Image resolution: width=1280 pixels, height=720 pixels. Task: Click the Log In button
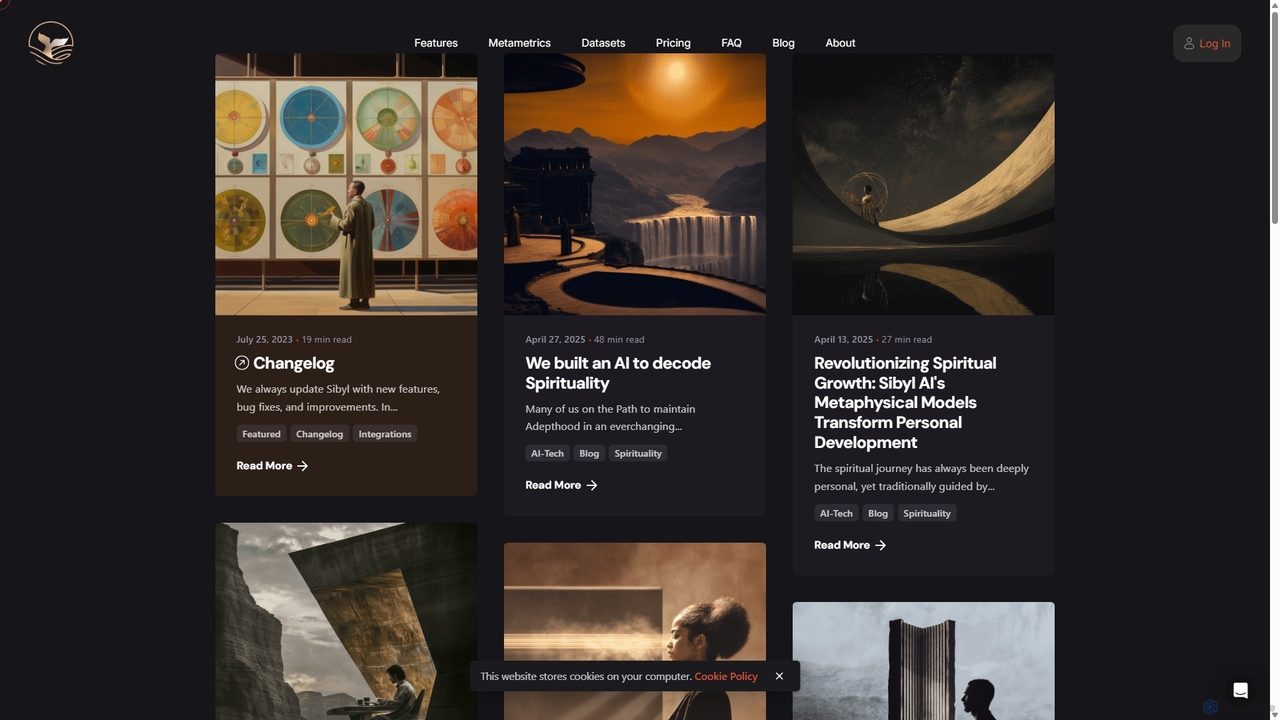[1207, 43]
